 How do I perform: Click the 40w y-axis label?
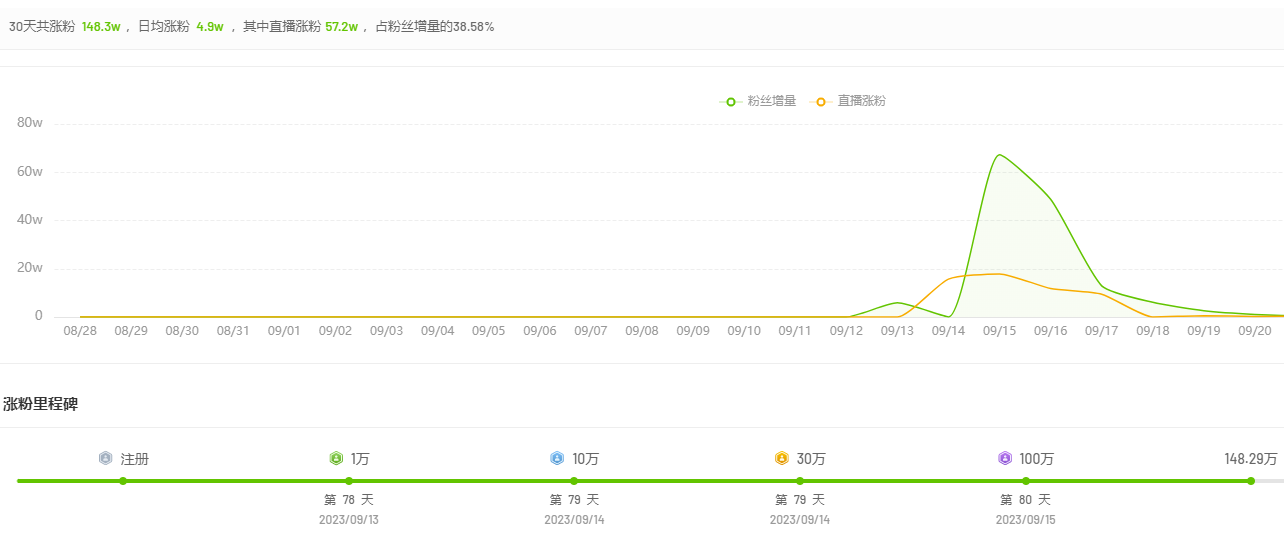coord(30,219)
